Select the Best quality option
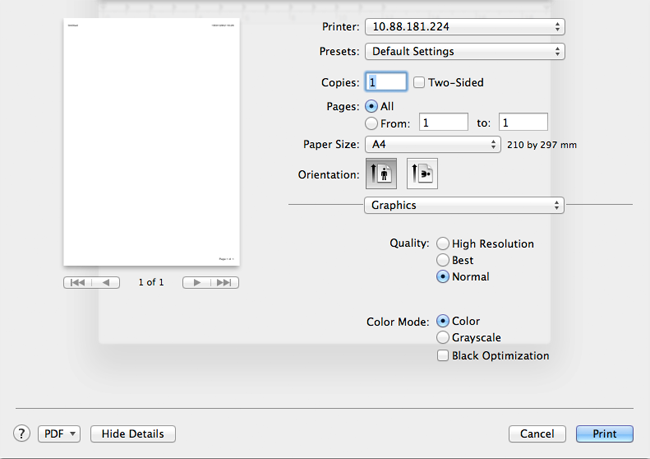This screenshot has width=650, height=459. click(443, 260)
